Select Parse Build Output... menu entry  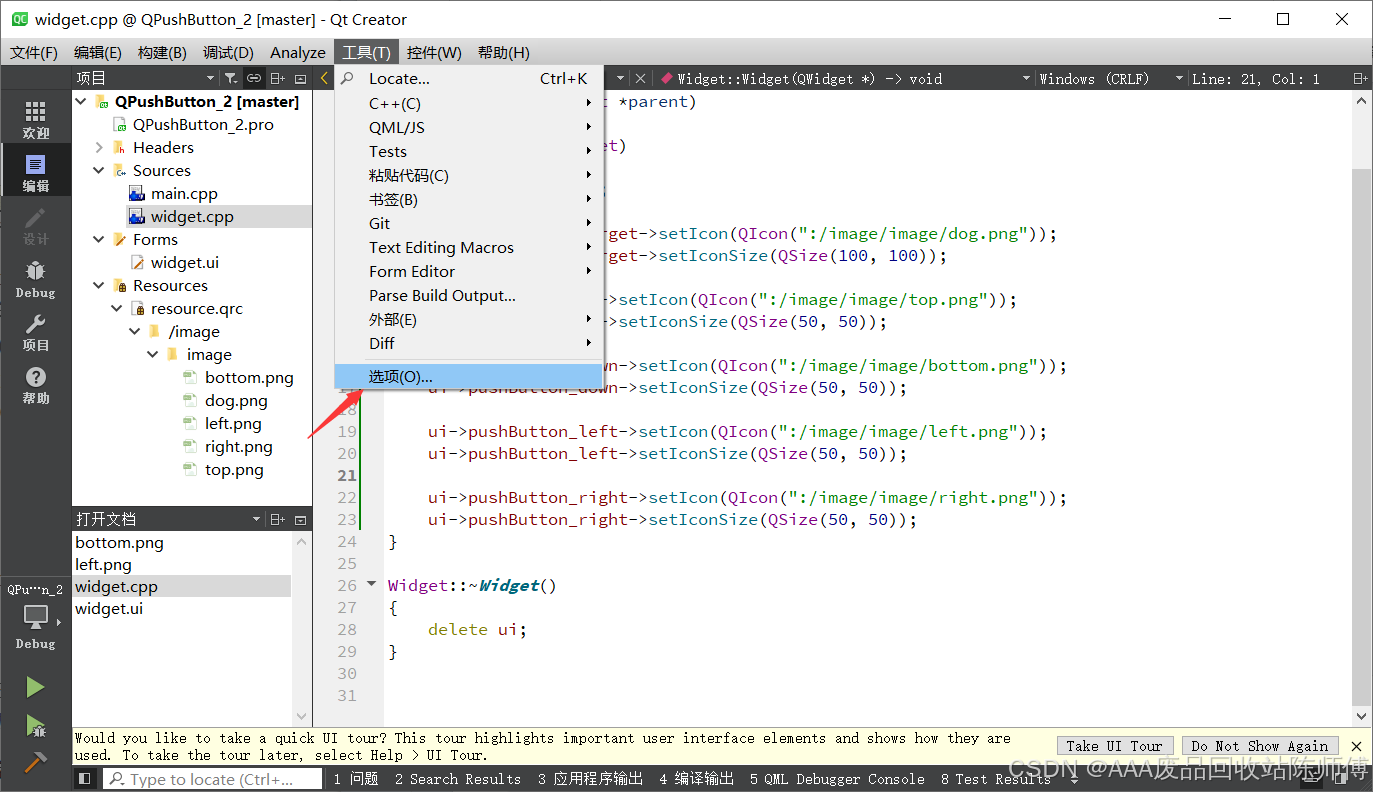468,295
